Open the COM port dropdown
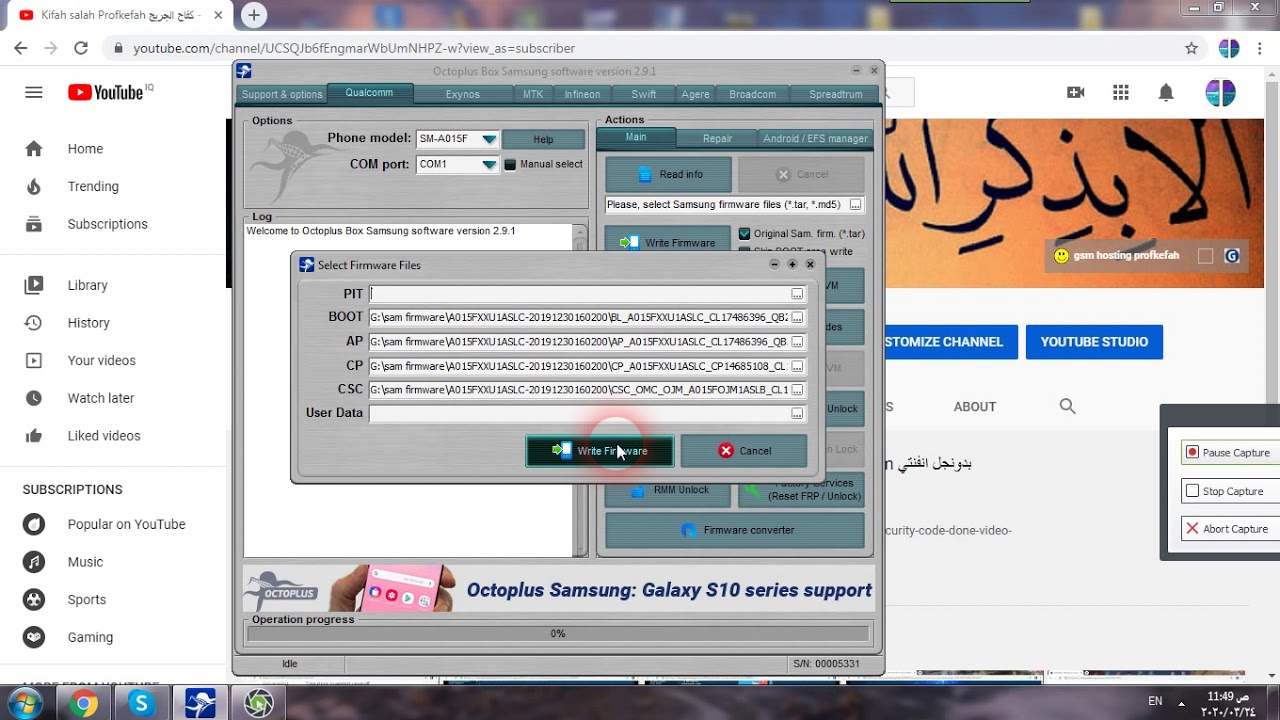This screenshot has height=720, width=1280. click(x=488, y=164)
